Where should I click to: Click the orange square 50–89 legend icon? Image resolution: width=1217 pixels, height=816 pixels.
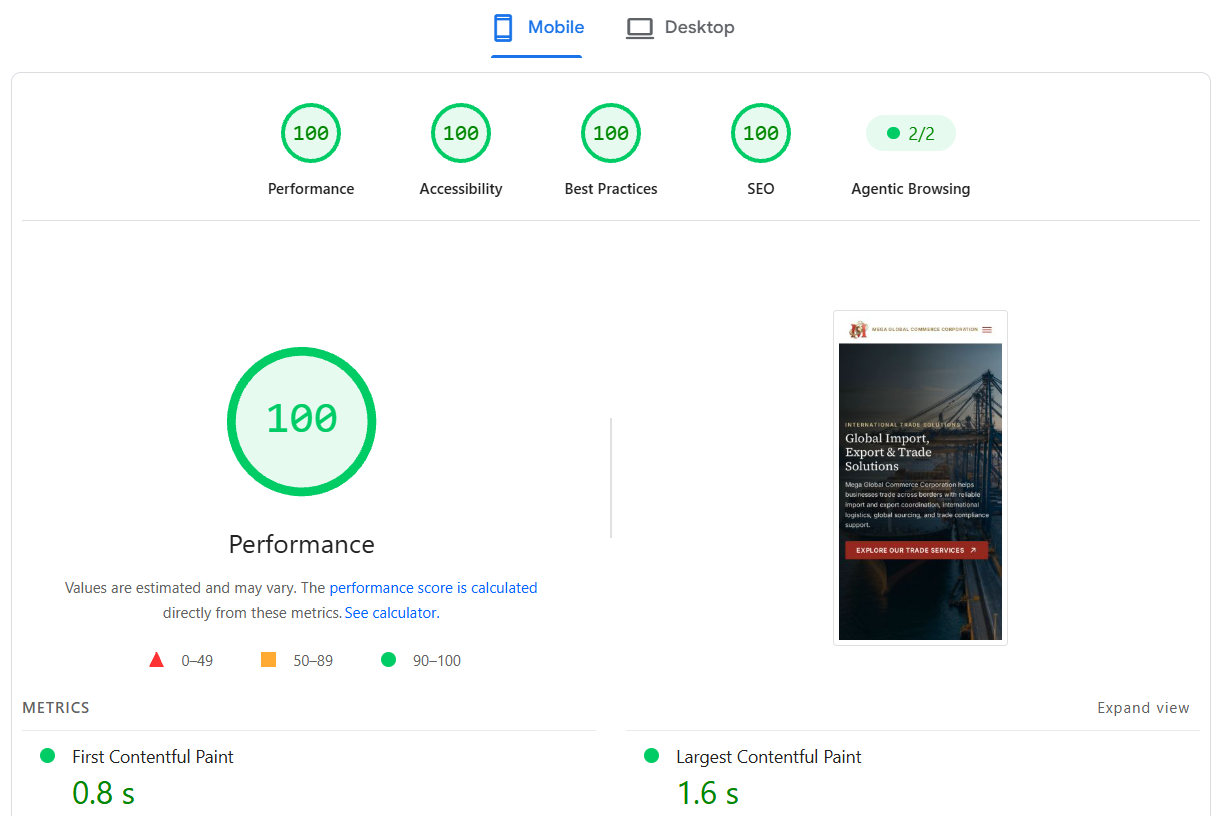click(x=268, y=660)
